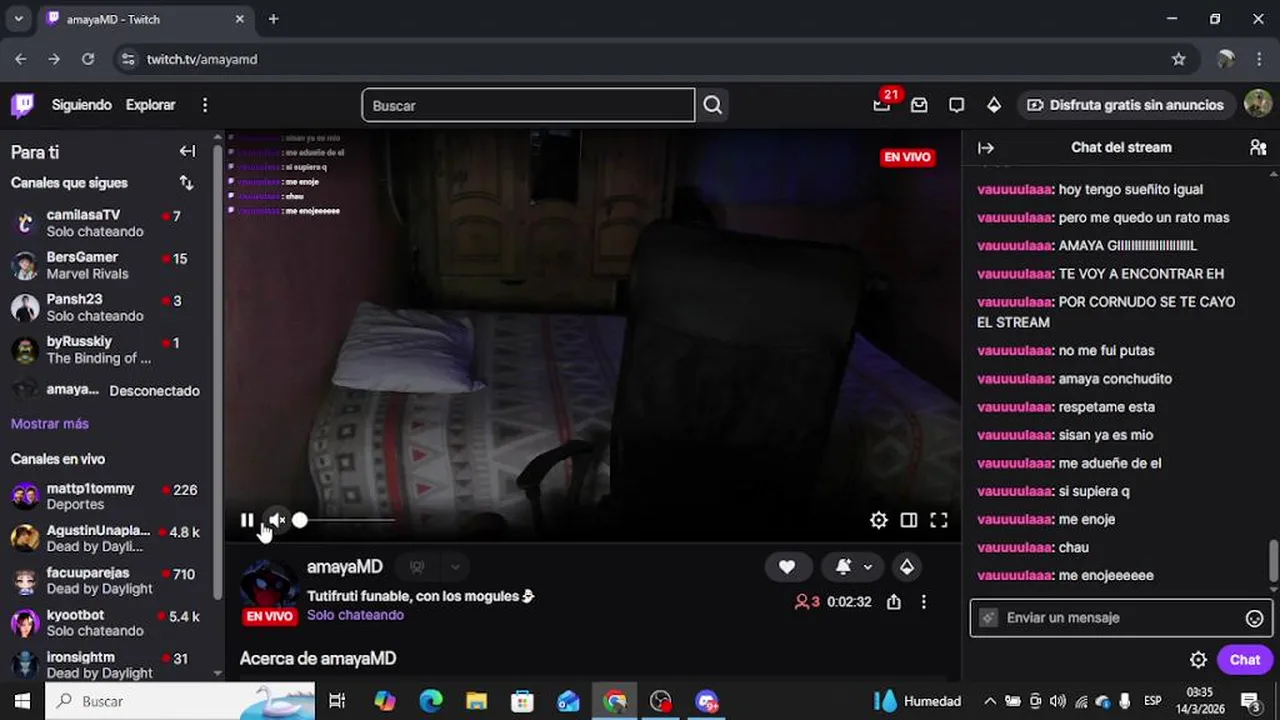Enter fullscreen on the video player

[938, 520]
